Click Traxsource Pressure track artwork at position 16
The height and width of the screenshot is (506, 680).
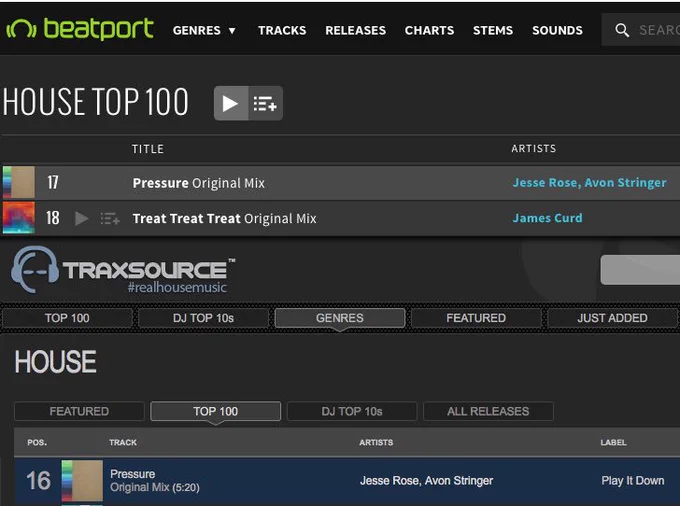pos(82,480)
